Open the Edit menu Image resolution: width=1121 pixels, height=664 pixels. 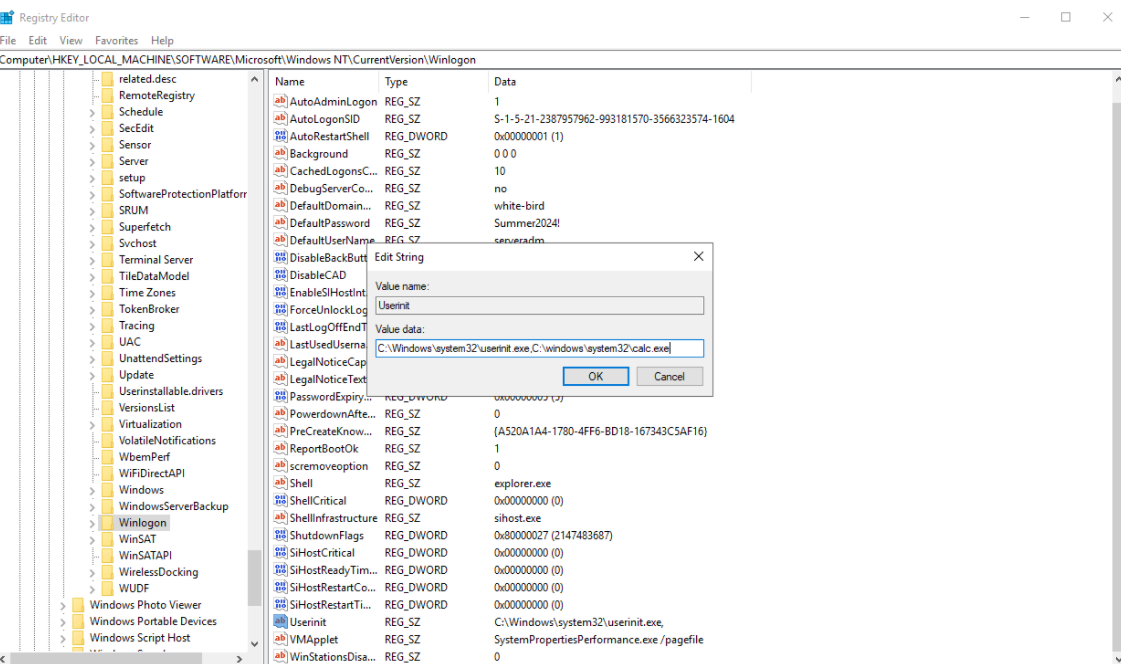click(38, 41)
